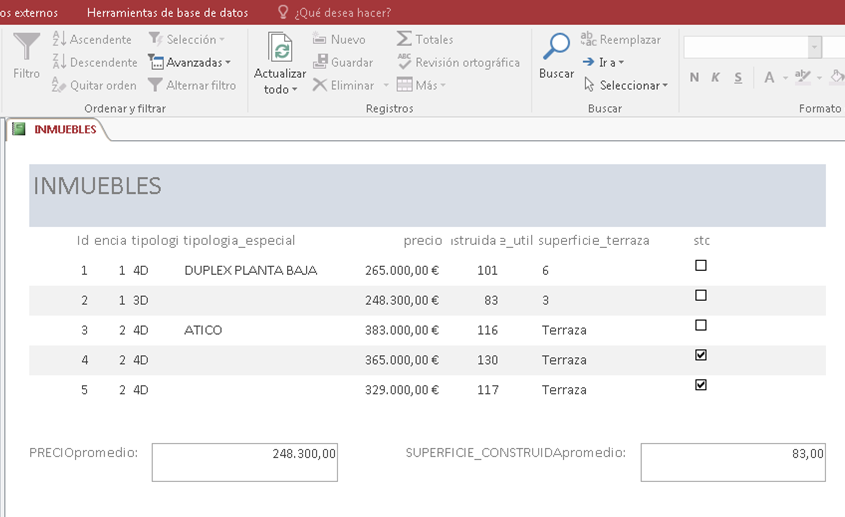Open the Selección filter dropdown
845x517 pixels.
point(186,39)
